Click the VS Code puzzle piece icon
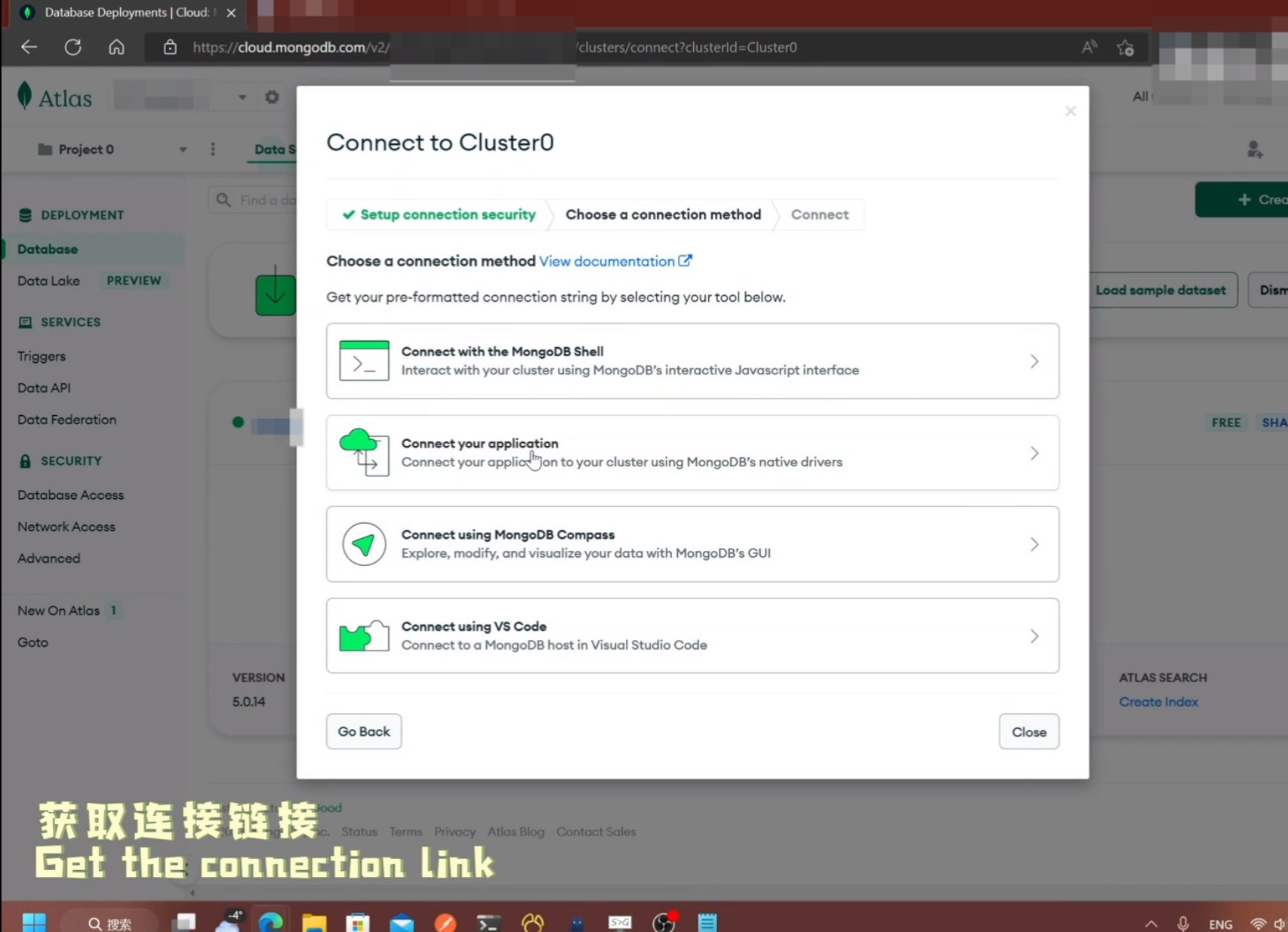This screenshot has height=932, width=1288. (364, 636)
